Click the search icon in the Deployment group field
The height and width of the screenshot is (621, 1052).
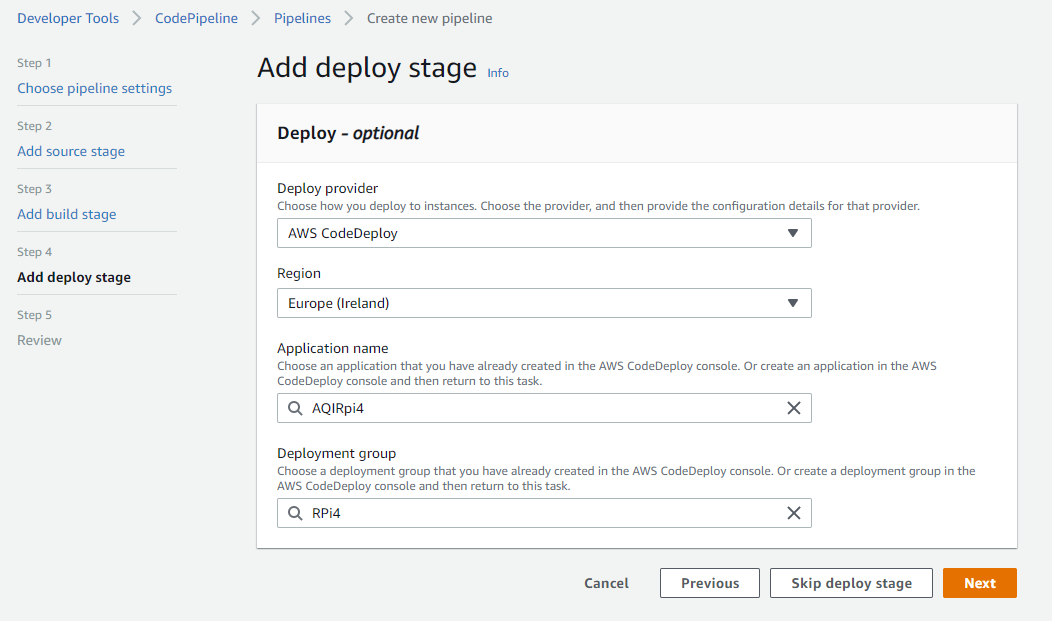[294, 513]
